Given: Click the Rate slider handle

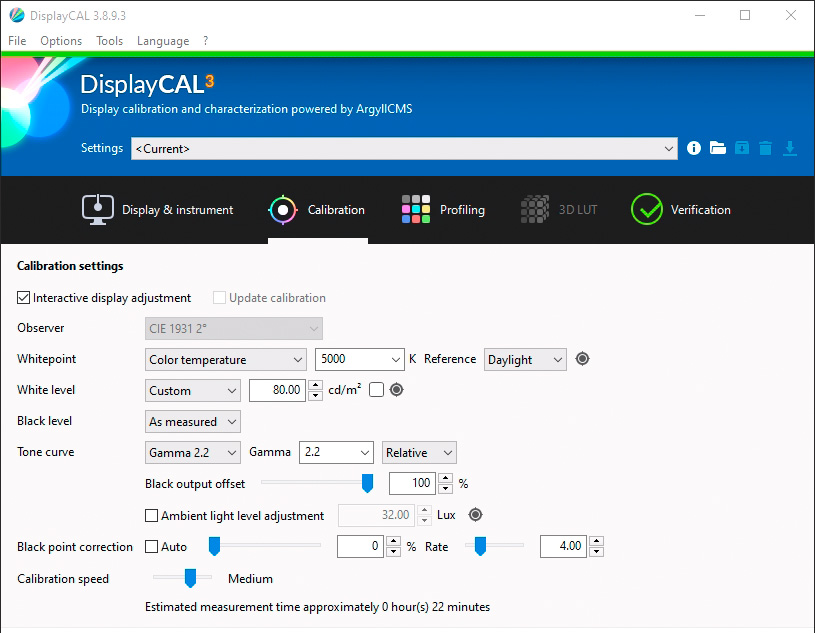Looking at the screenshot, I should [x=481, y=546].
